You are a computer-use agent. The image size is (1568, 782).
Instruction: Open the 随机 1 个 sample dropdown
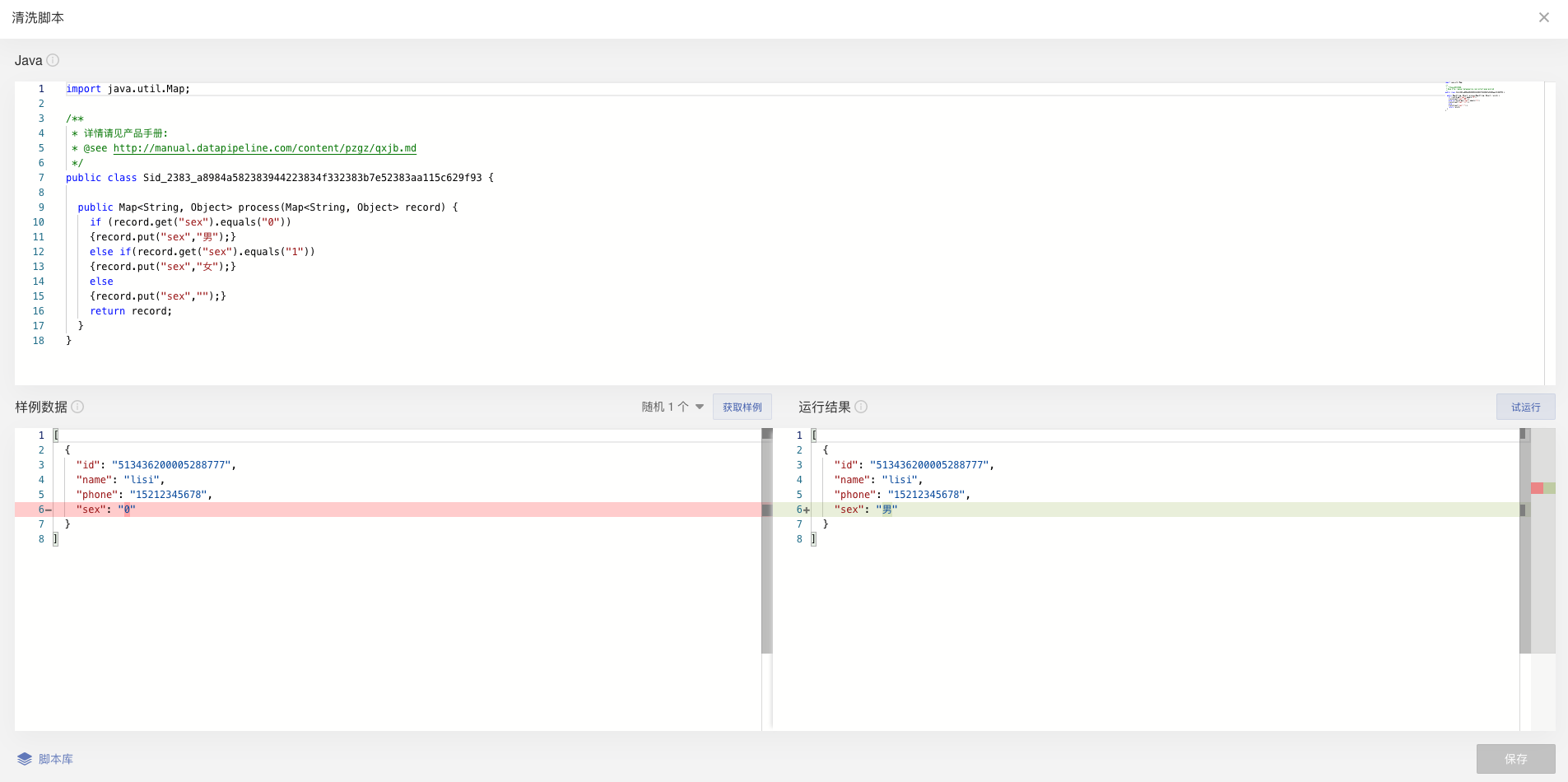coord(672,407)
